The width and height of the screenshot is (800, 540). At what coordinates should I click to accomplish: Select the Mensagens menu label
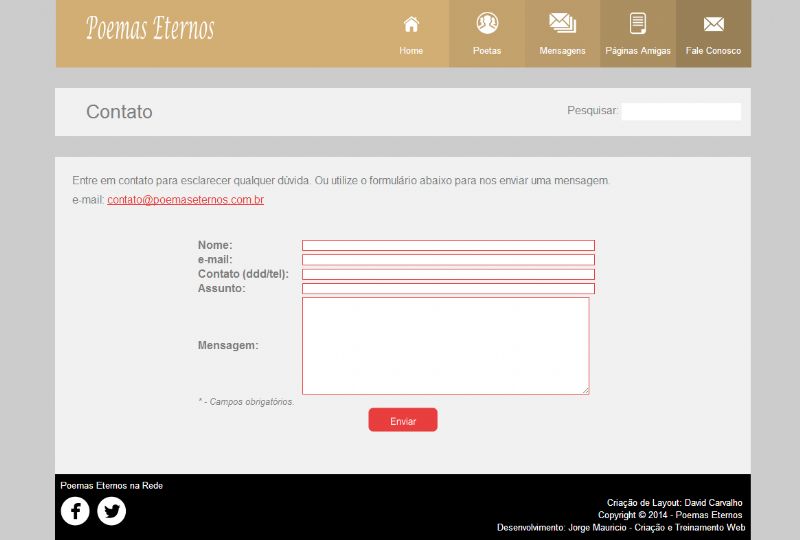(x=562, y=51)
